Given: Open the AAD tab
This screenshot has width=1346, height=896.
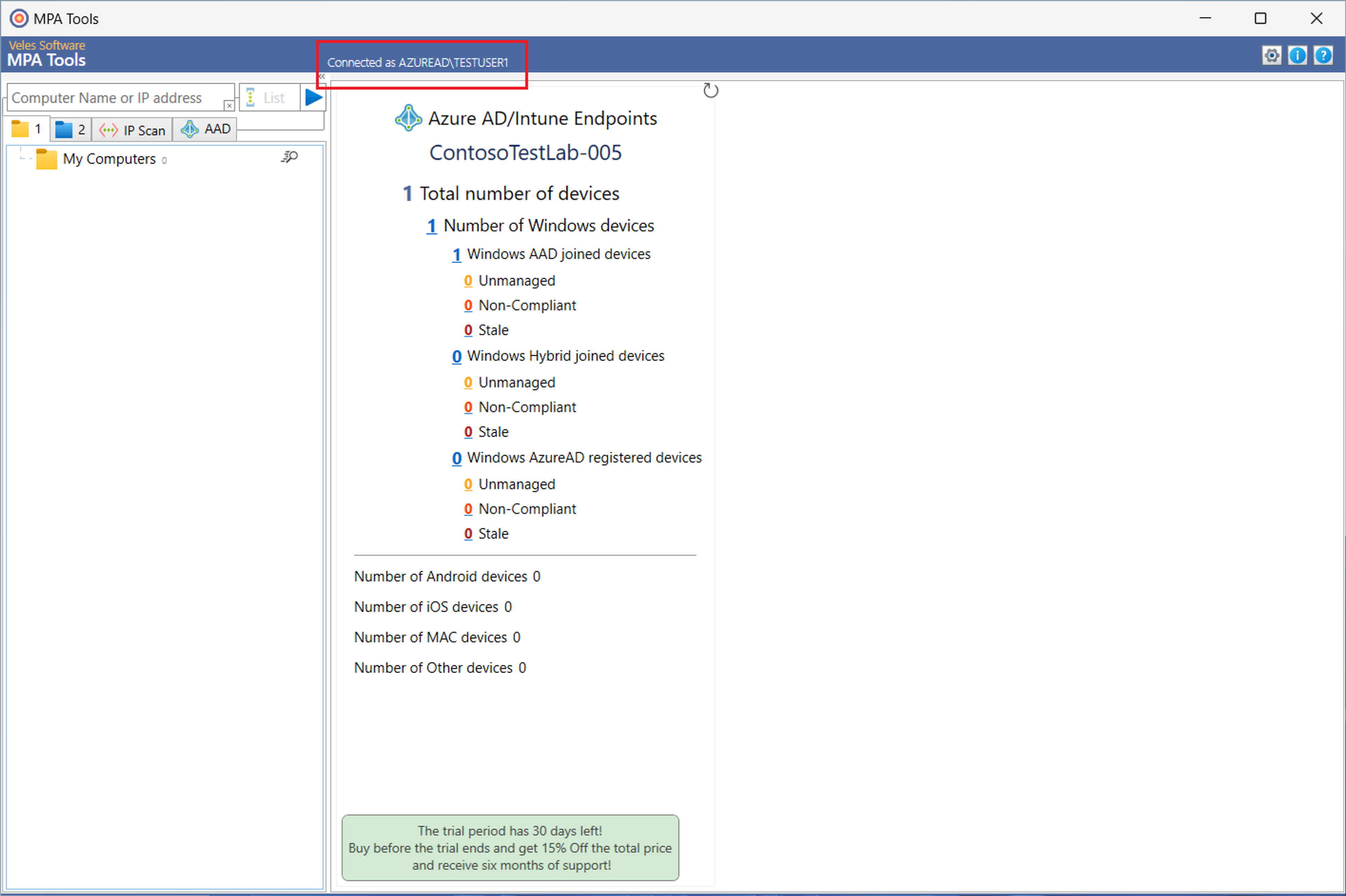Looking at the screenshot, I should click(205, 129).
